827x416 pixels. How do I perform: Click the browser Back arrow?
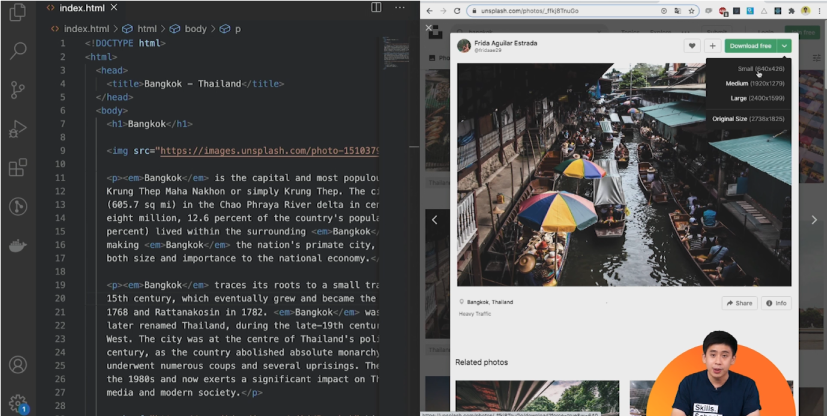coord(429,11)
